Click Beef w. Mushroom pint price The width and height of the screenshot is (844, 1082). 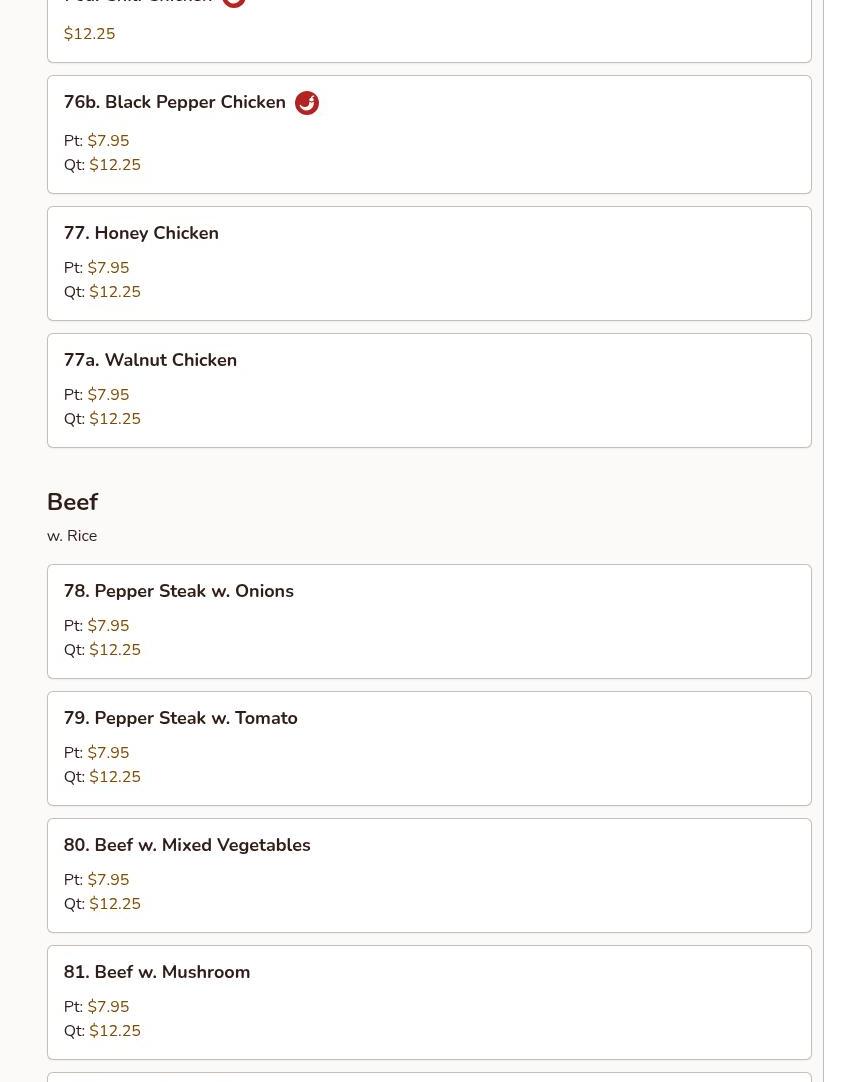108,1007
